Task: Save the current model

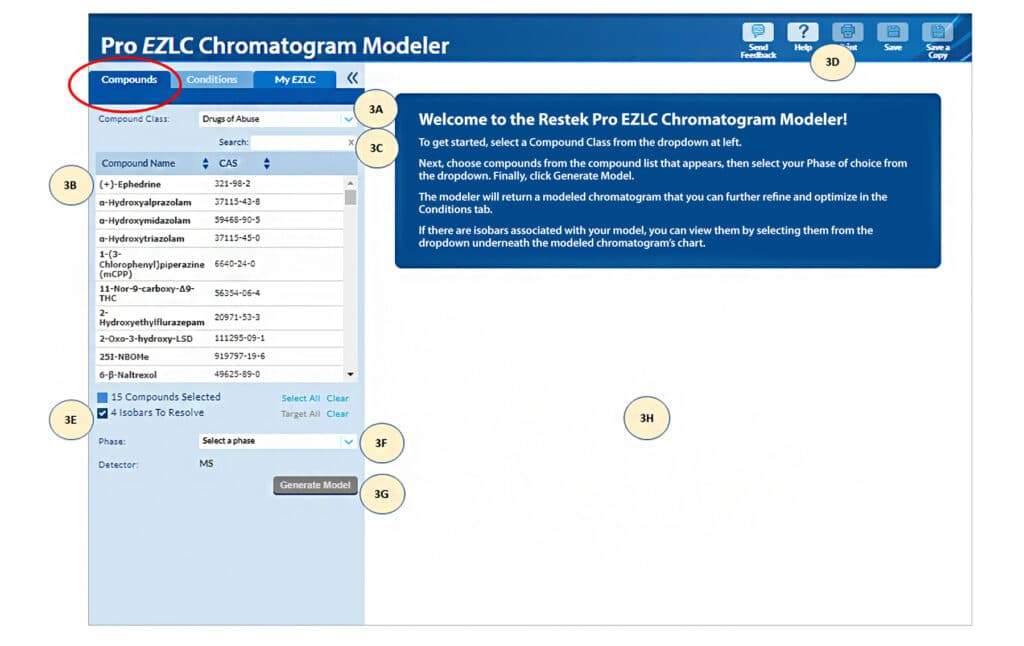Action: click(893, 33)
